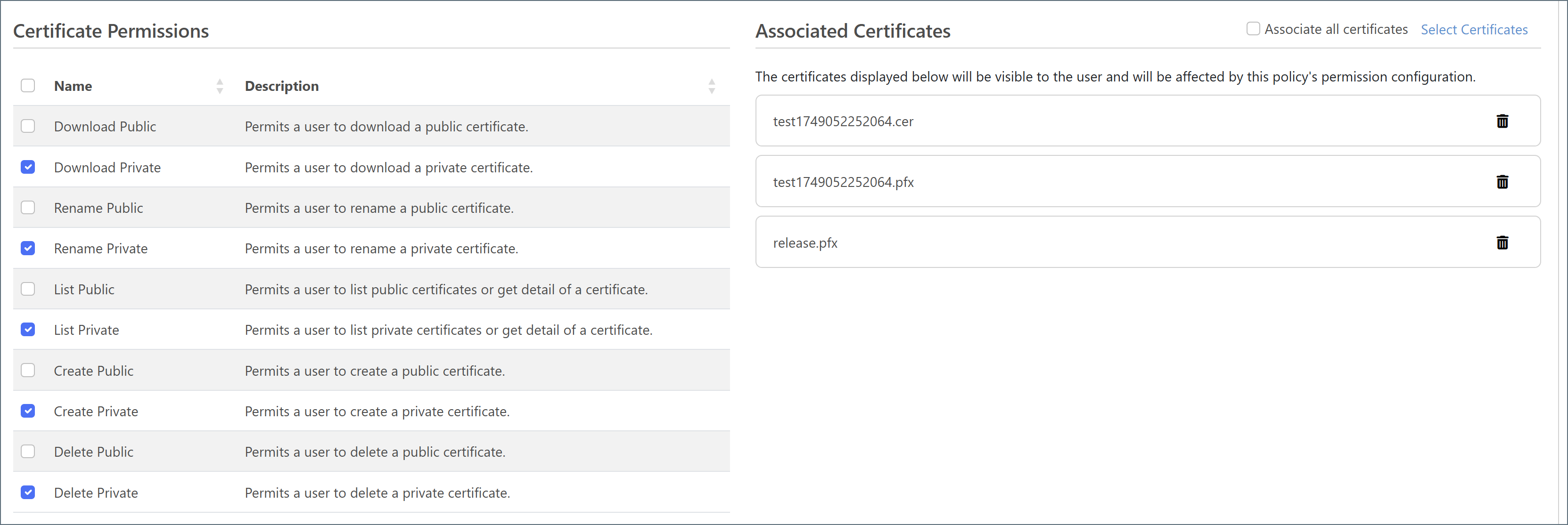Screen dimensions: 1568x525
Task: Click description 'Permits a user to rename a private certificate.'
Action: coord(382,249)
